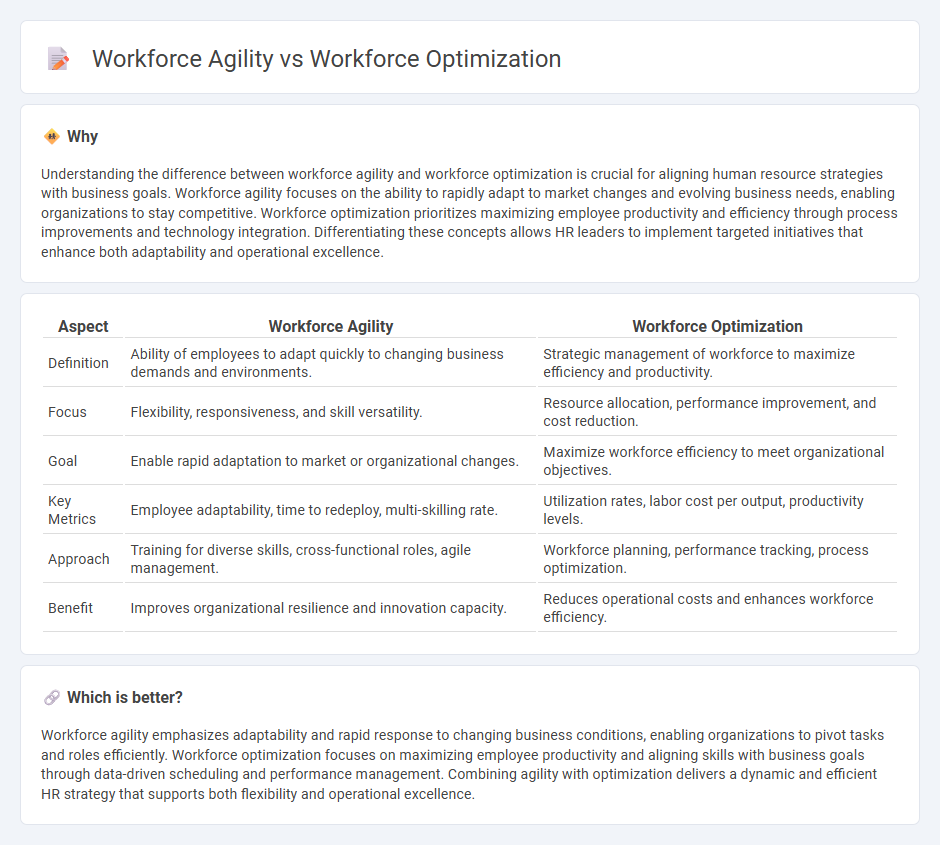Viewport: 940px width, 845px height.
Task: Click cell 'Flexibility, responsiveness, and skill versatility.'
Action: (x=330, y=412)
